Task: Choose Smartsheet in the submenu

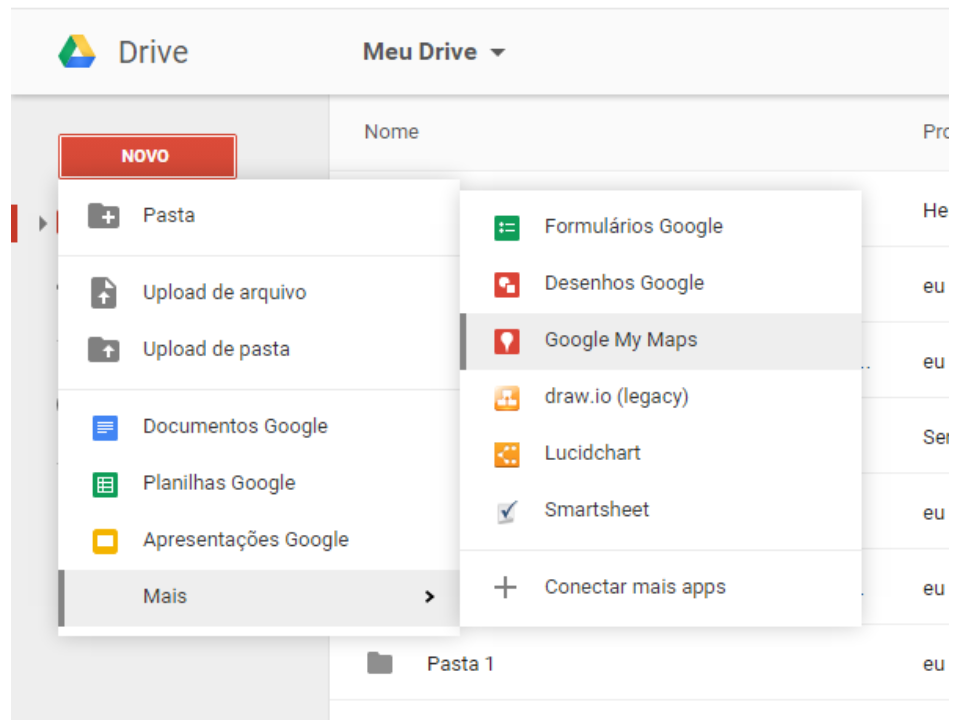Action: [596, 509]
